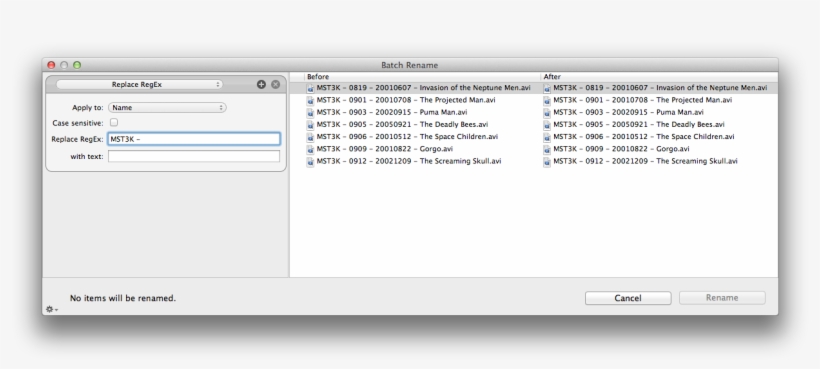The image size is (820, 369).
Task: Add a new rename action with plus icon
Action: coord(261,84)
